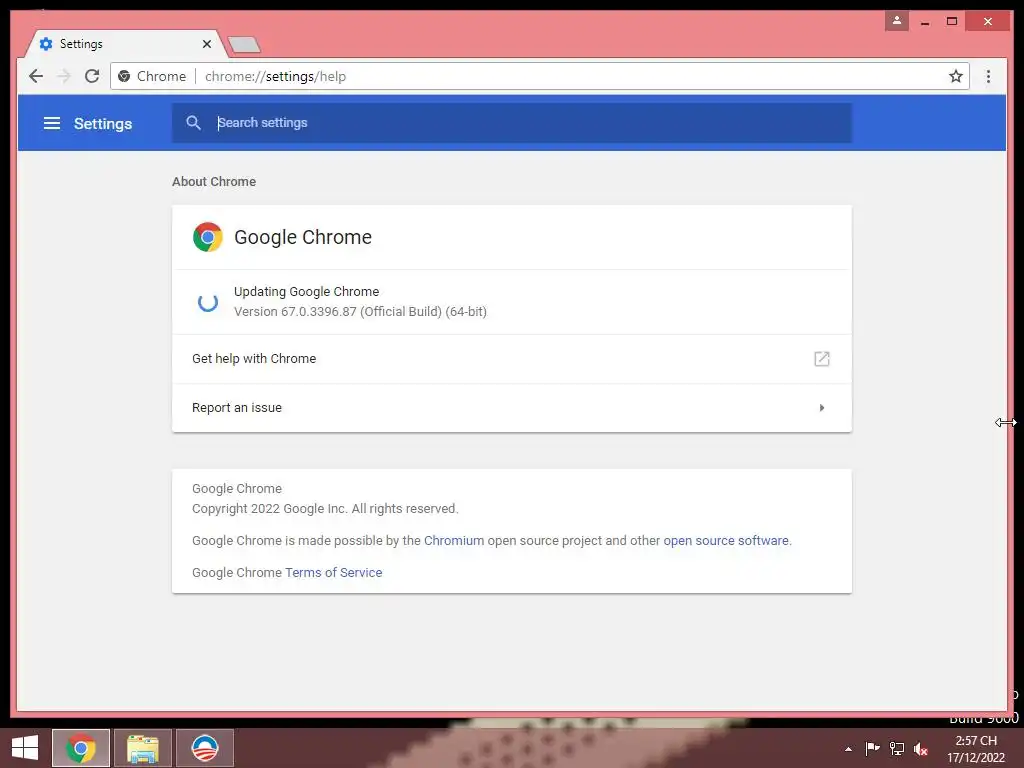Open the Settings hamburger menu
Screen dimensions: 1024x768
click(52, 123)
